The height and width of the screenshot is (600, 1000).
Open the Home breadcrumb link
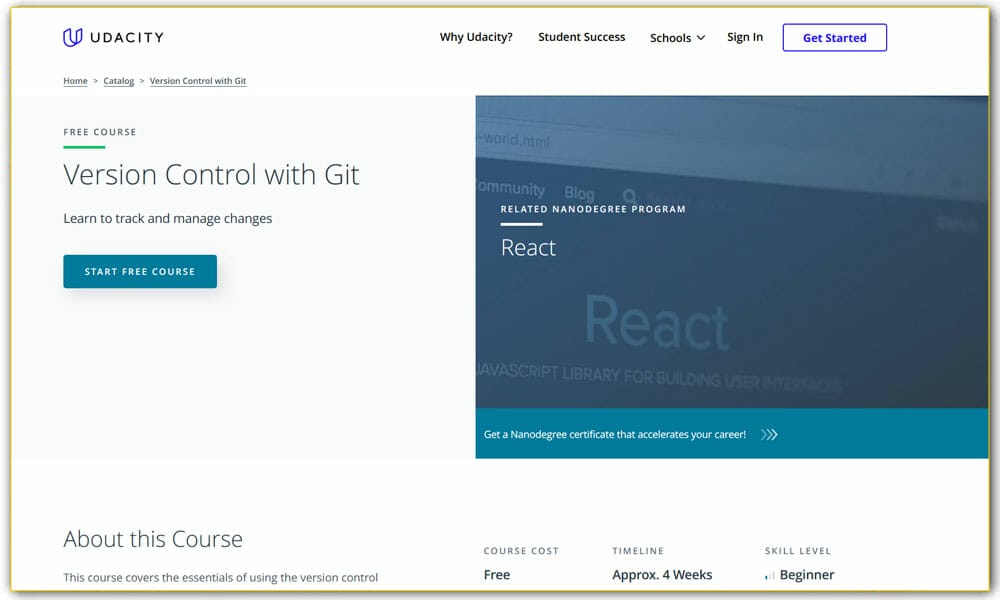click(x=75, y=81)
